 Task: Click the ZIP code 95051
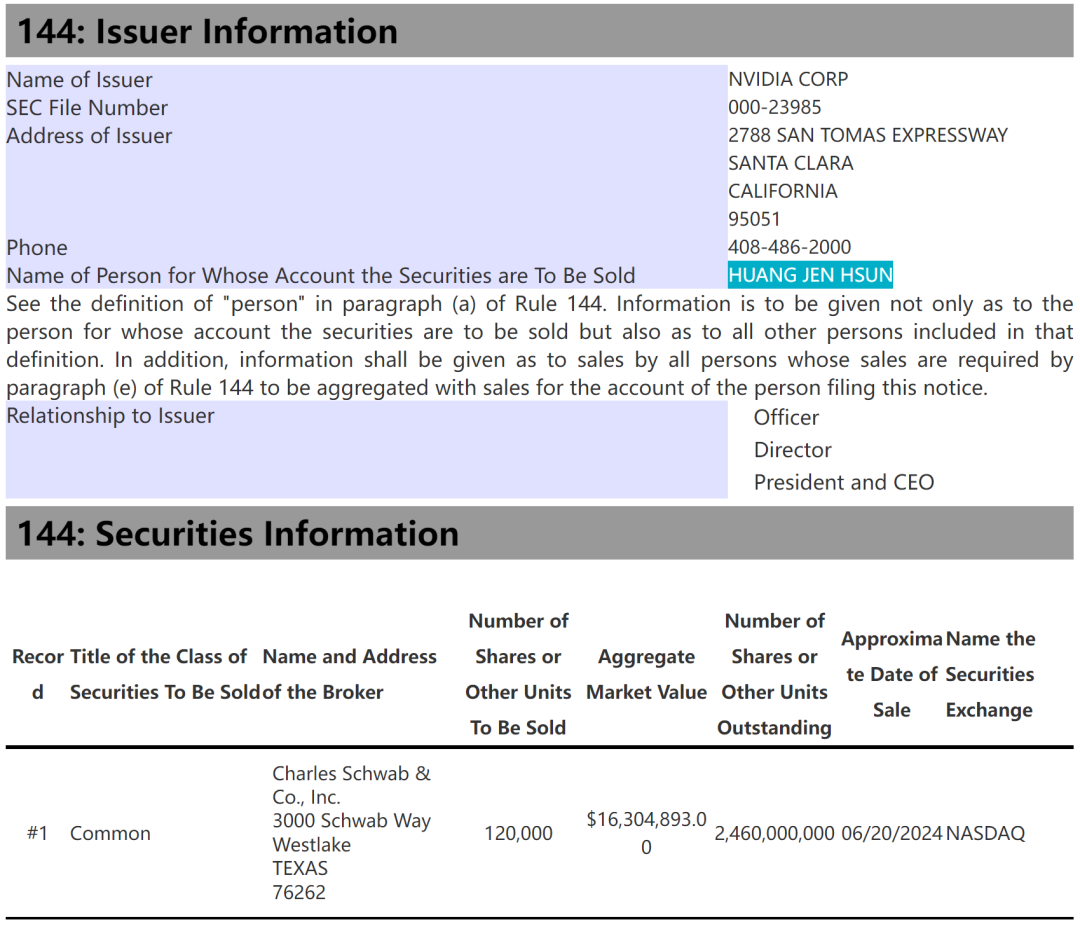click(x=754, y=219)
